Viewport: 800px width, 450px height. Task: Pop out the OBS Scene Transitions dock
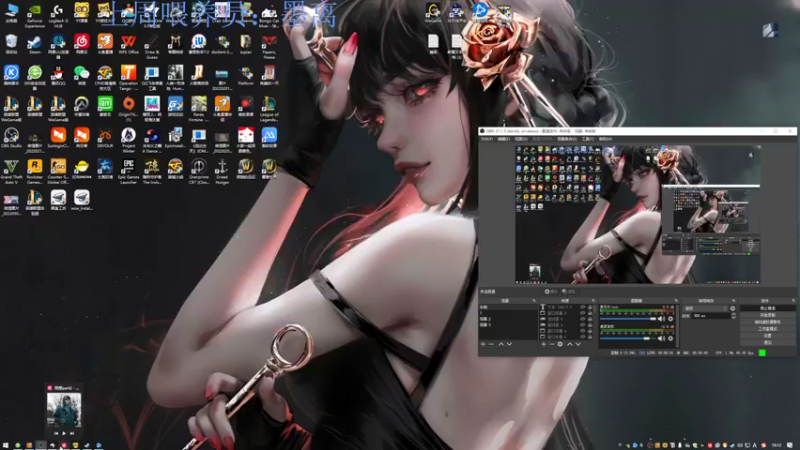734,301
